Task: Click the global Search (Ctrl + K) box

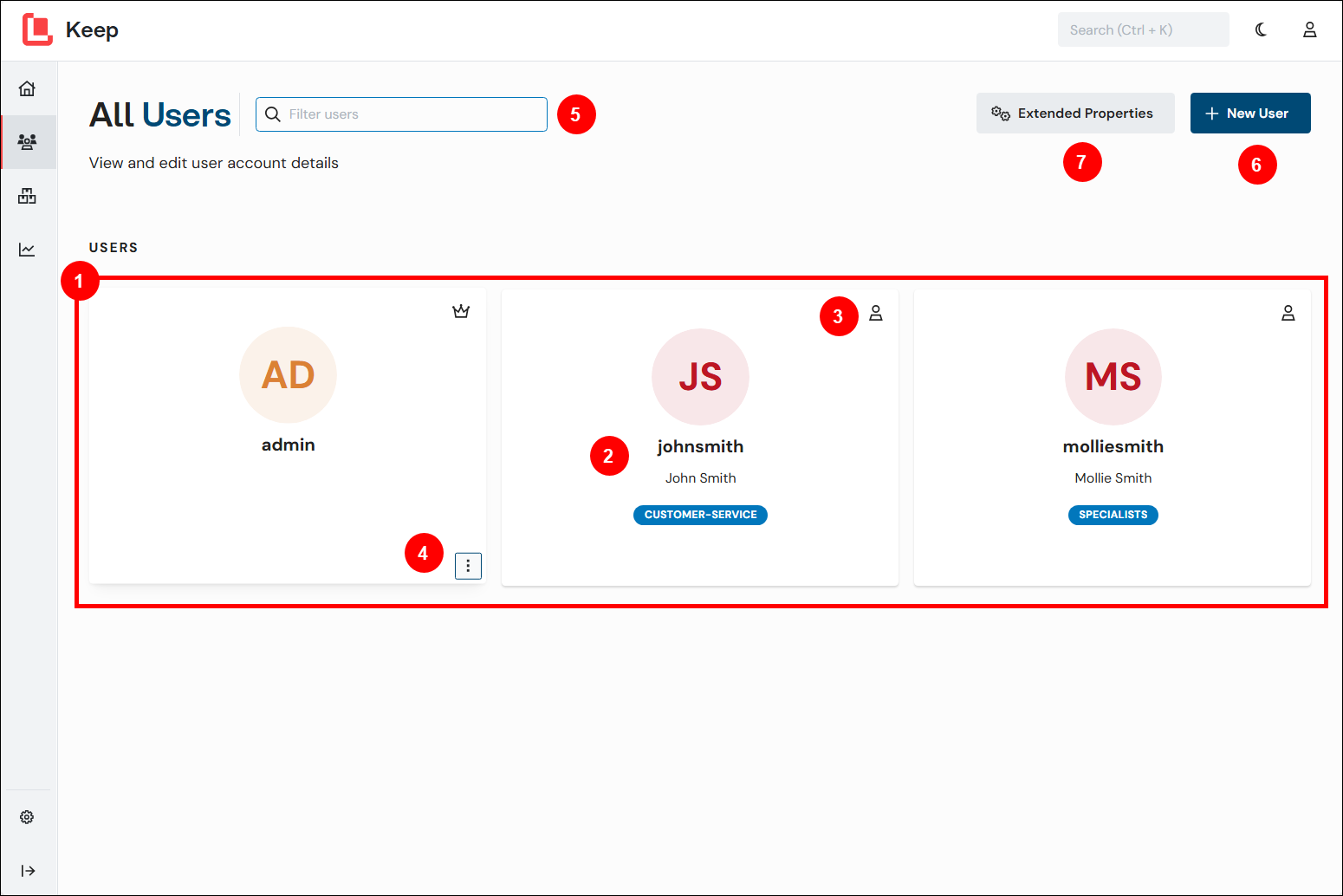Action: click(1143, 29)
